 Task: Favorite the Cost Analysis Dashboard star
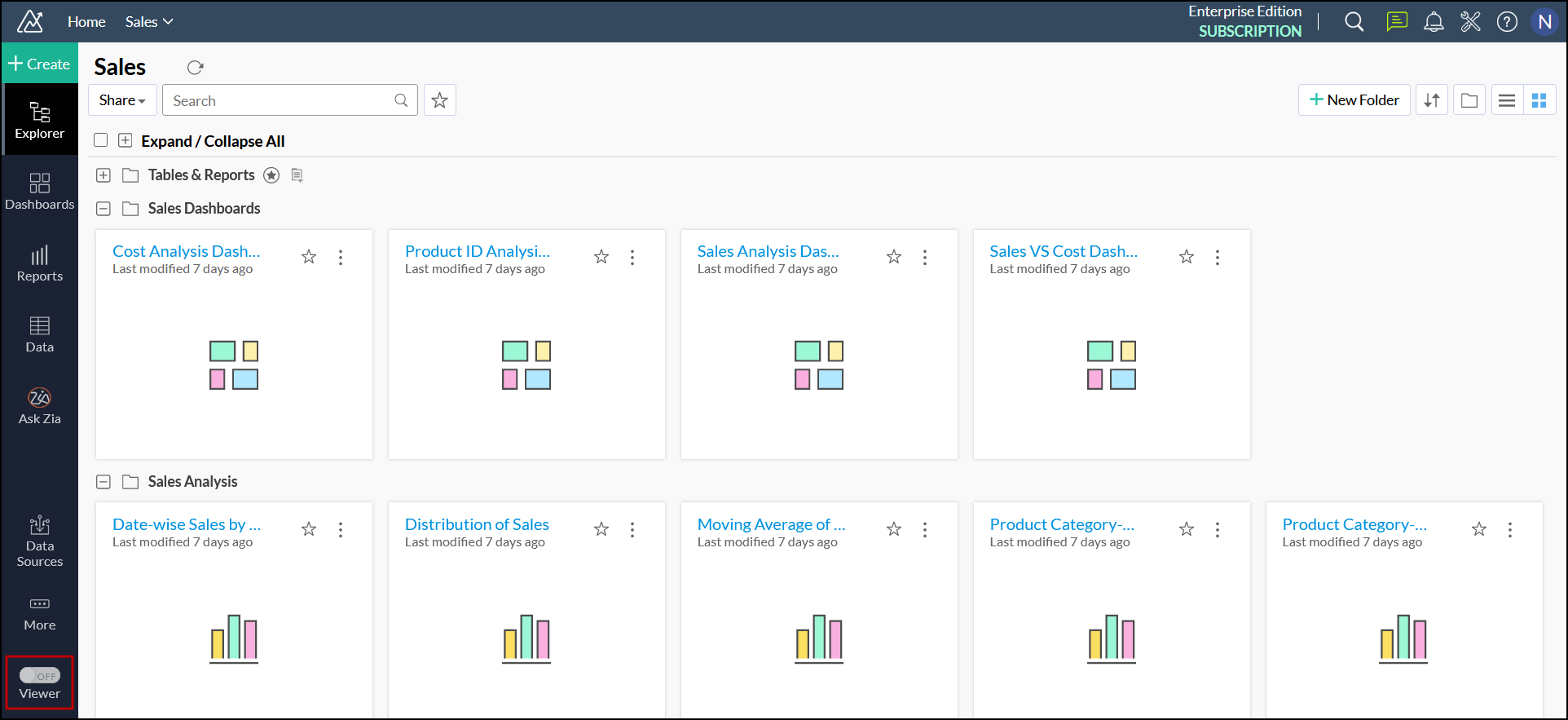click(x=309, y=257)
